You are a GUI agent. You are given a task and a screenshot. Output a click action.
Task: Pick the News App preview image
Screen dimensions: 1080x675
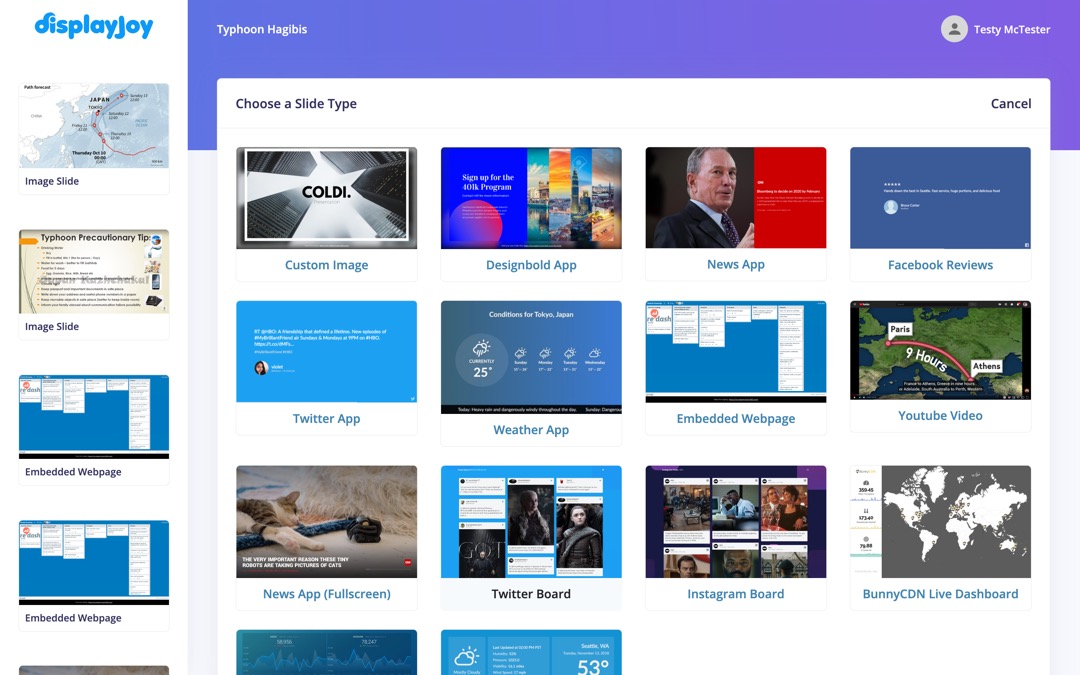click(736, 198)
